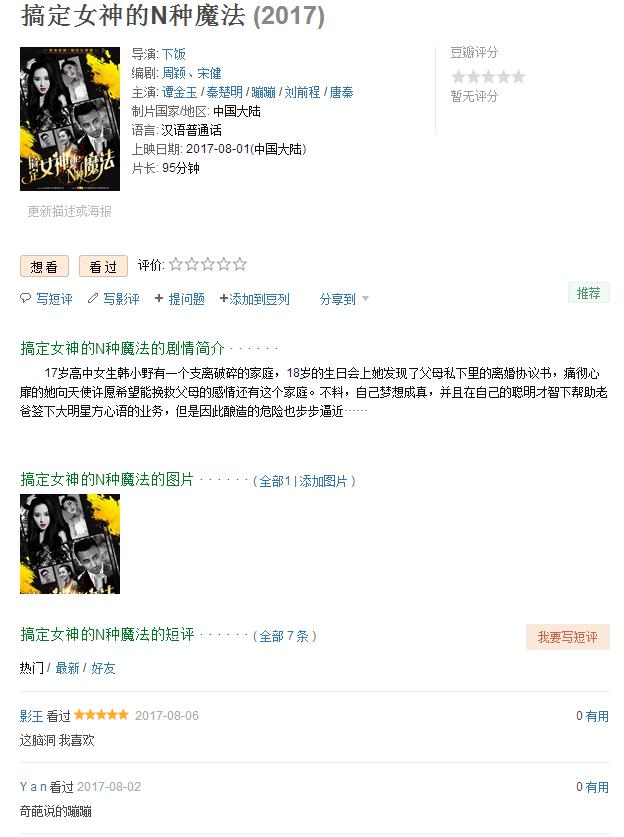Rate the movie three stars under 评价

(208, 264)
